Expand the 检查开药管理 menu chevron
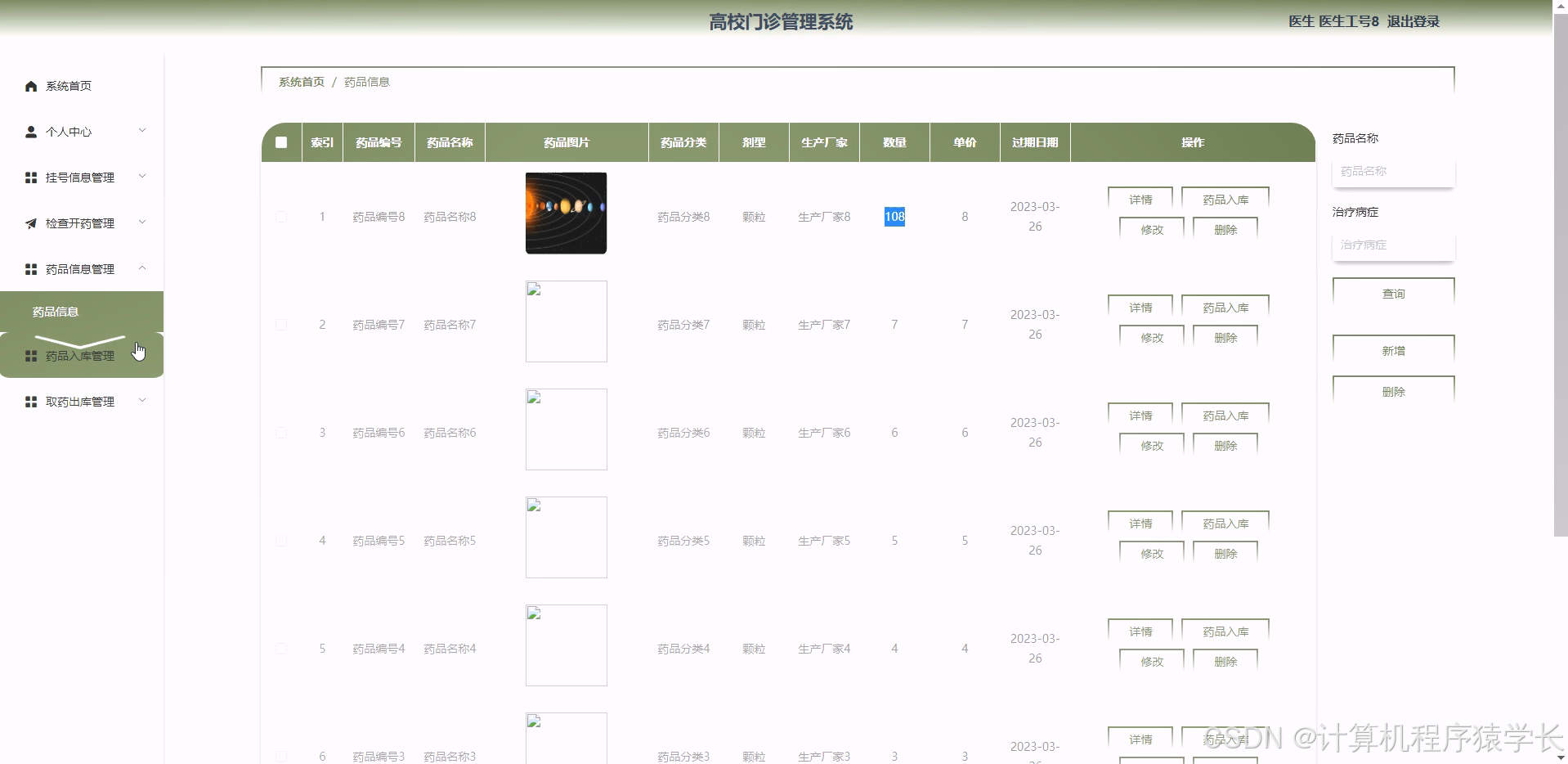1568x764 pixels. [142, 222]
